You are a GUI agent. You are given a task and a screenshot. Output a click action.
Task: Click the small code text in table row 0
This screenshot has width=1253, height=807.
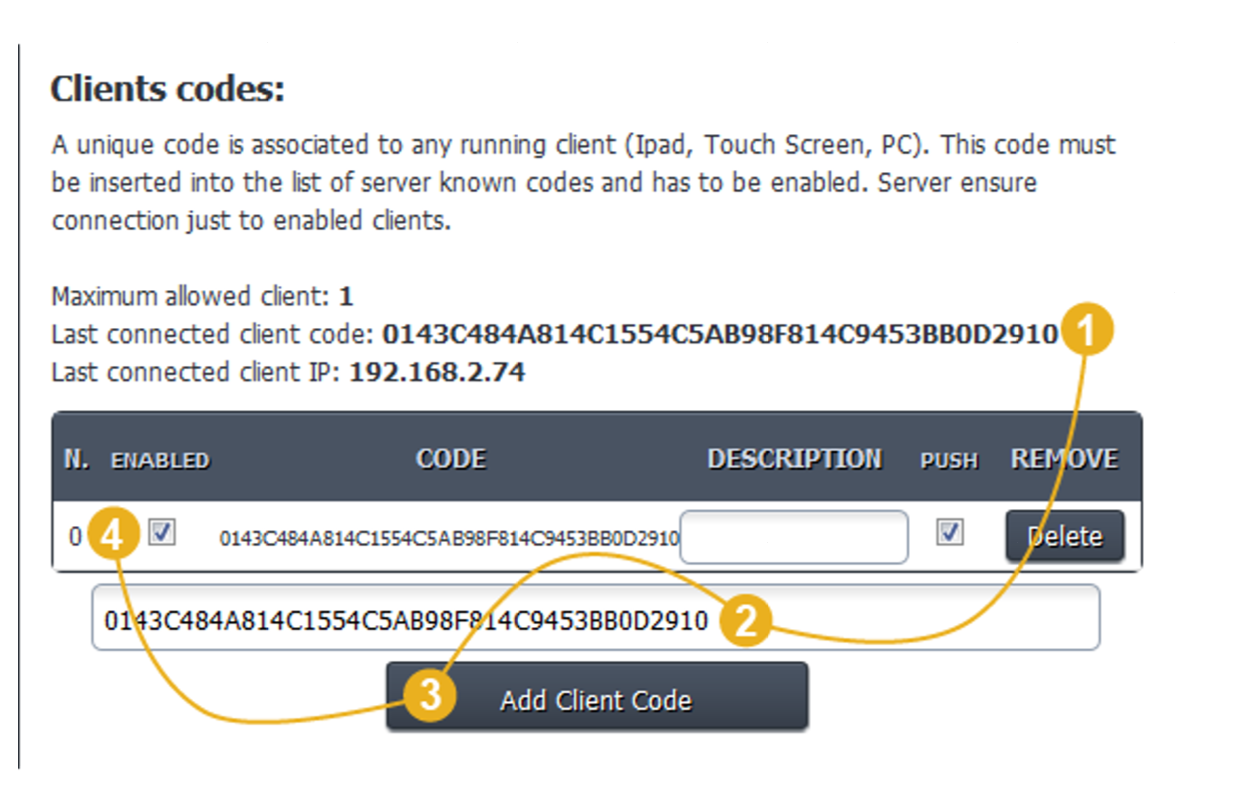tap(449, 539)
